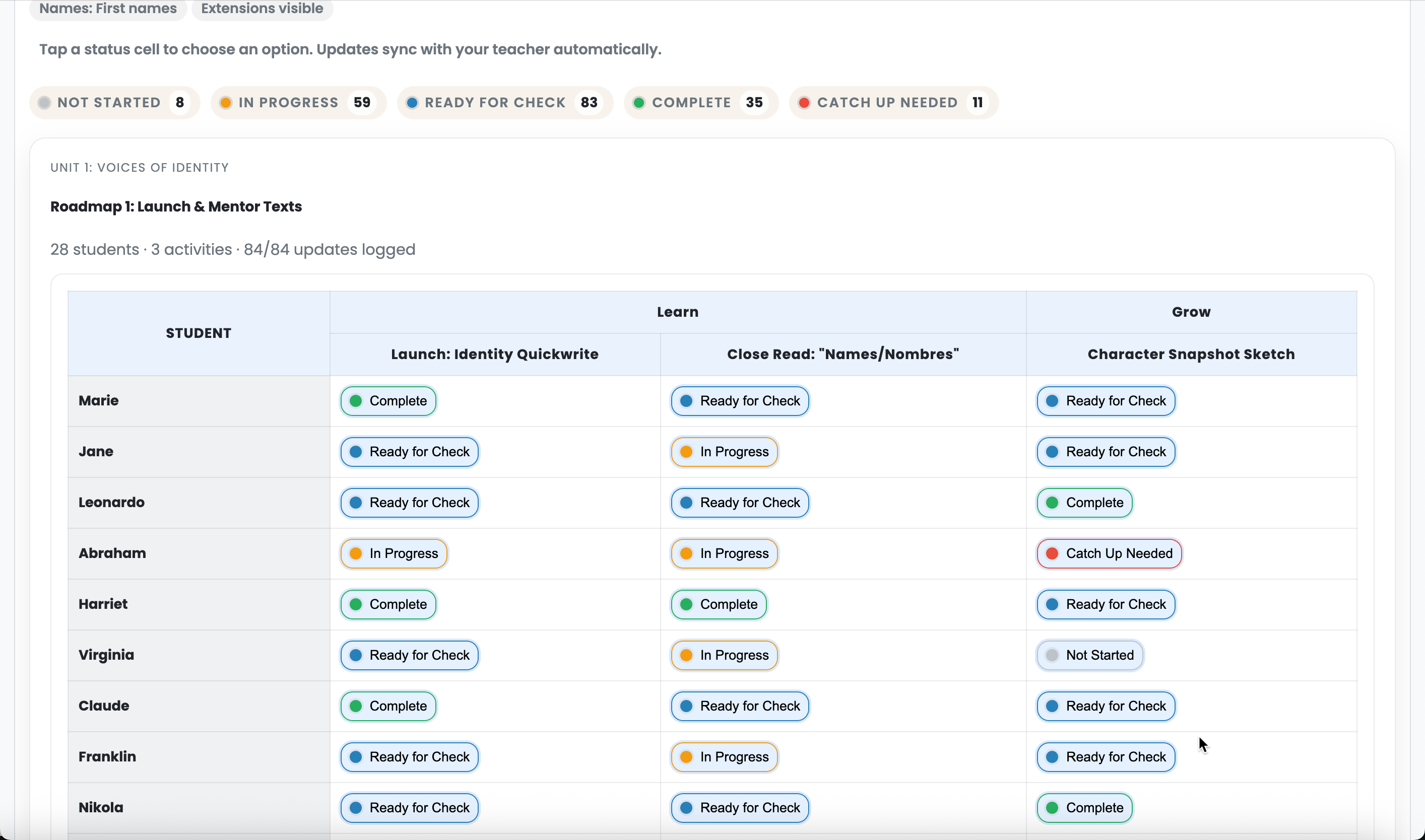This screenshot has height=840, width=1425.
Task: Click the Ready for Check 83 count badge
Action: click(x=589, y=102)
